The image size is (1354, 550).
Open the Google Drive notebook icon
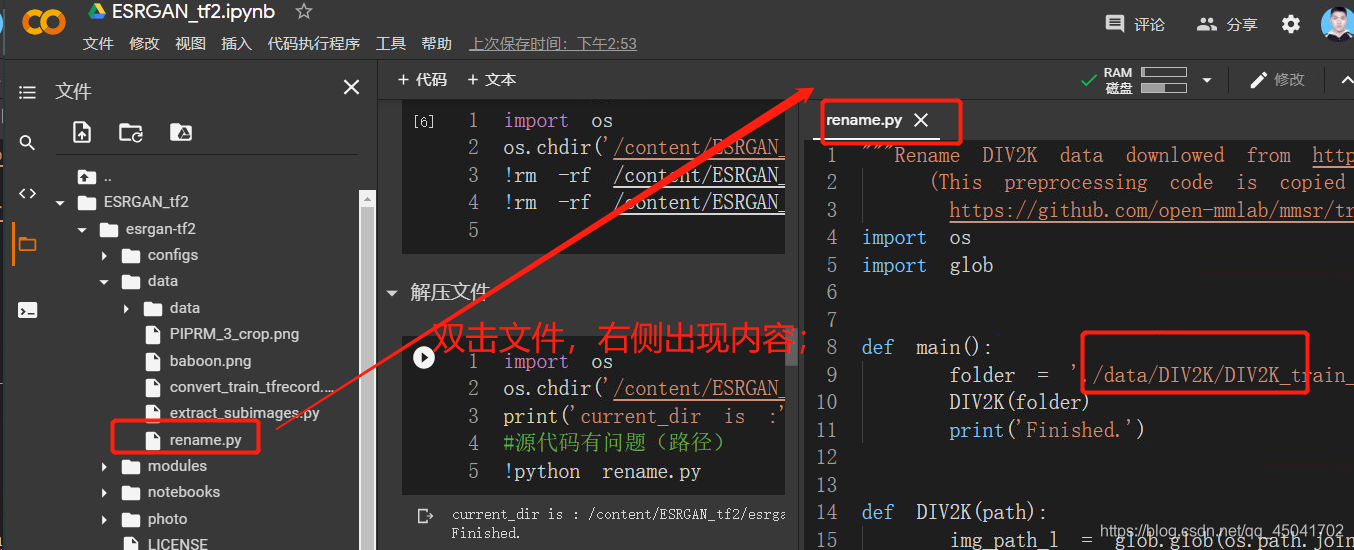tap(97, 11)
